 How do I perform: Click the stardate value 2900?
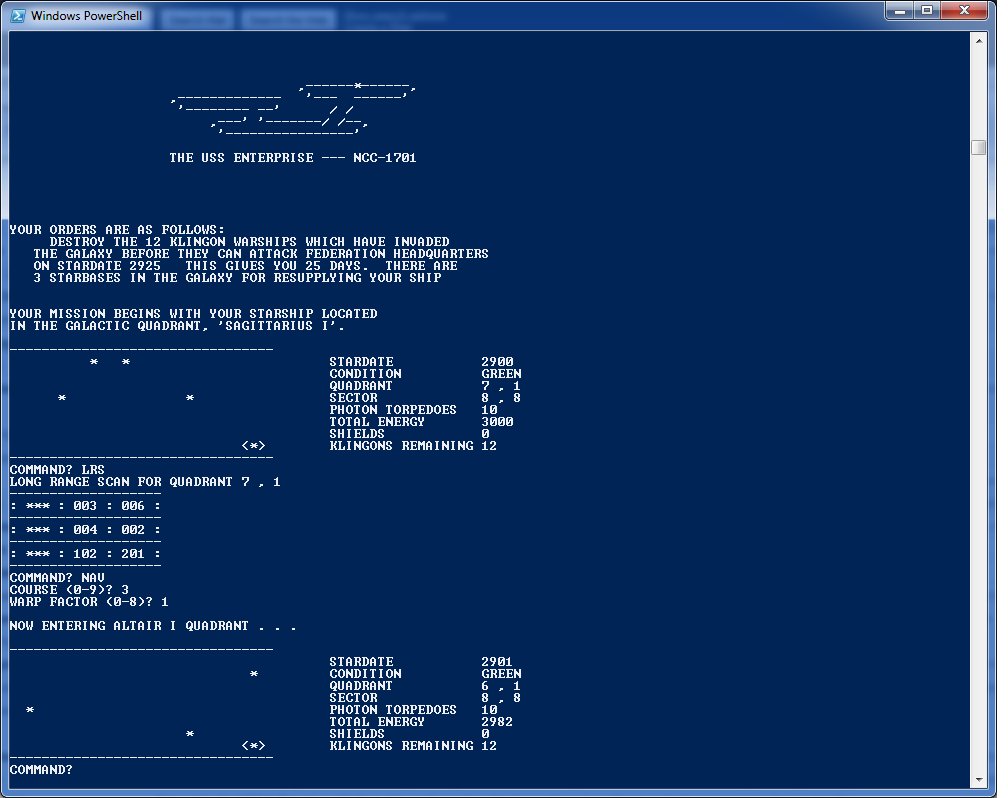coord(497,362)
